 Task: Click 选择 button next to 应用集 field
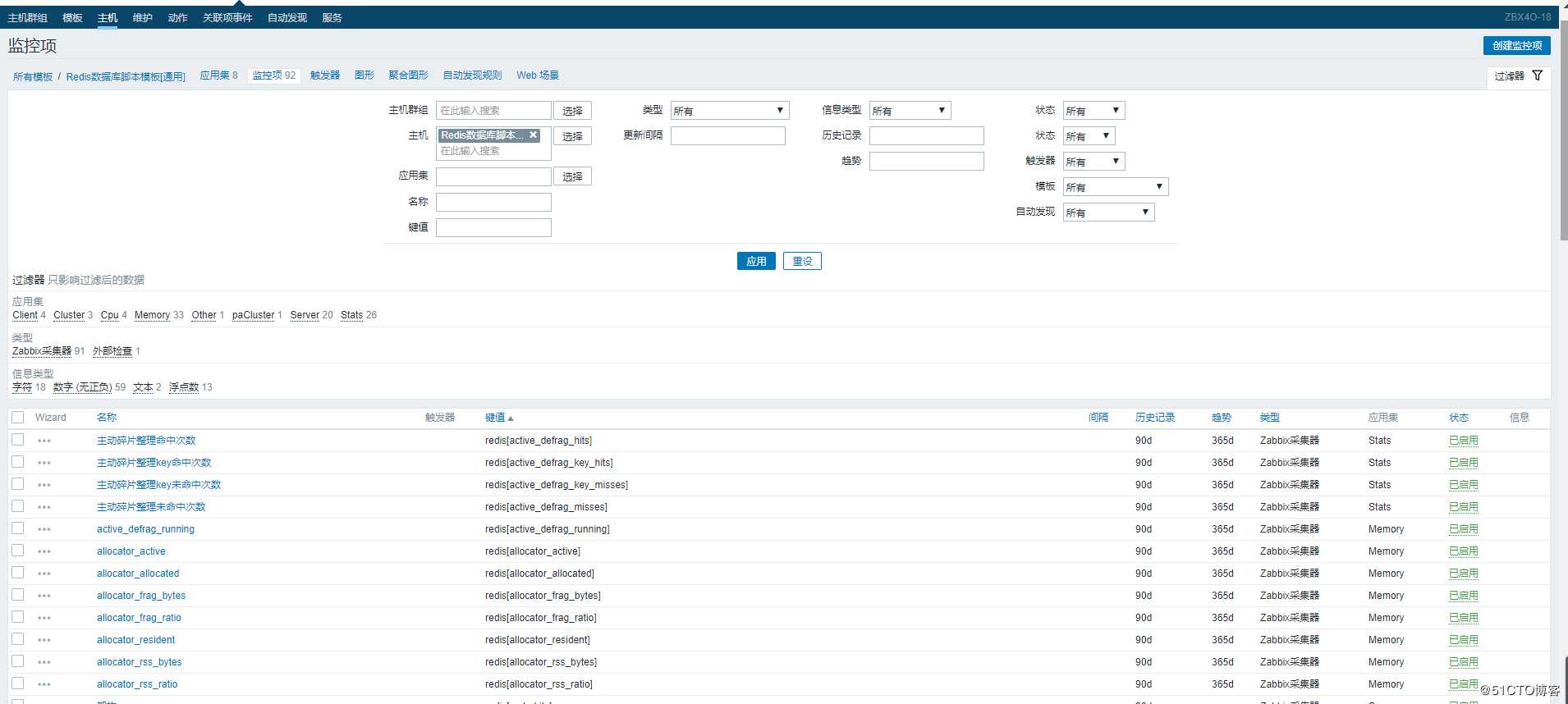(x=572, y=176)
